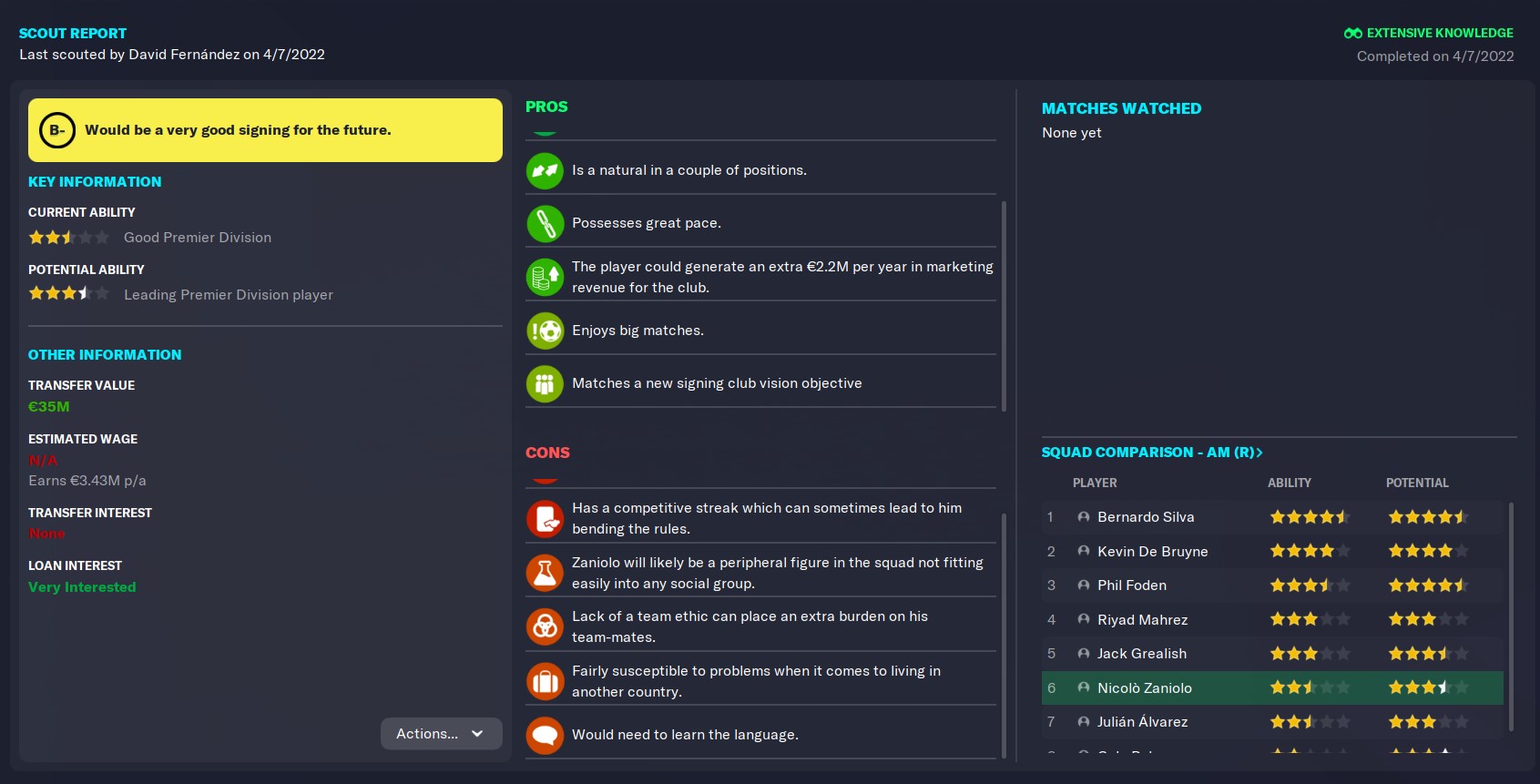Viewport: 1540px width, 784px height.
Task: Click Julián Álvarez's player profile icon
Action: [1084, 722]
